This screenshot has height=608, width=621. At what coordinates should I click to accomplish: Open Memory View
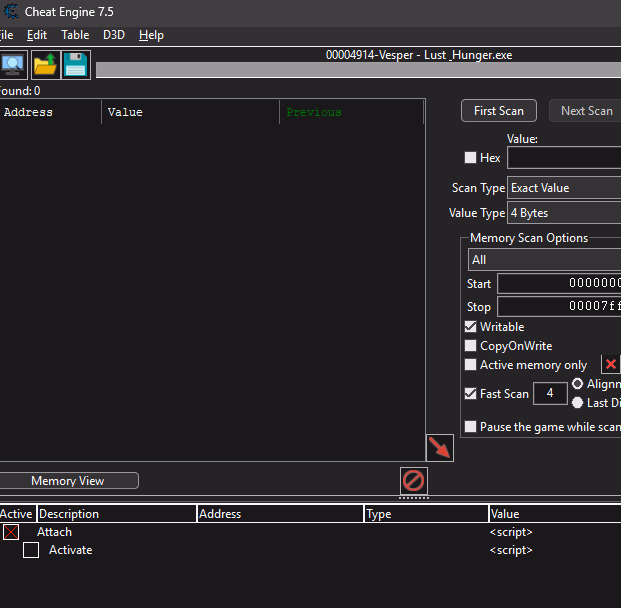pyautogui.click(x=68, y=481)
